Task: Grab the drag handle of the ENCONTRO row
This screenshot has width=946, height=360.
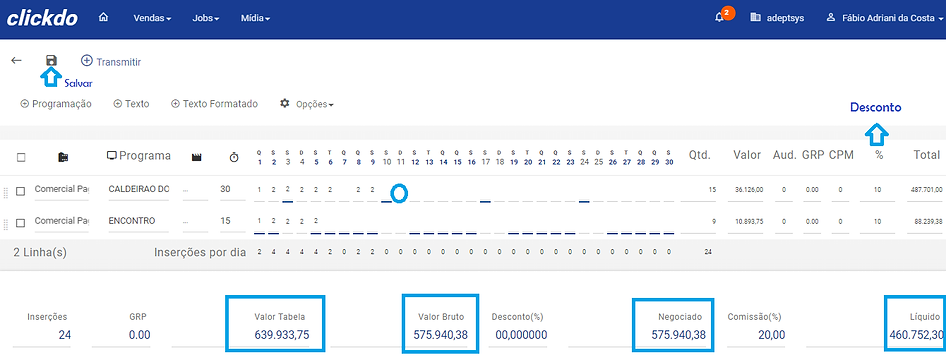Action: point(6,224)
